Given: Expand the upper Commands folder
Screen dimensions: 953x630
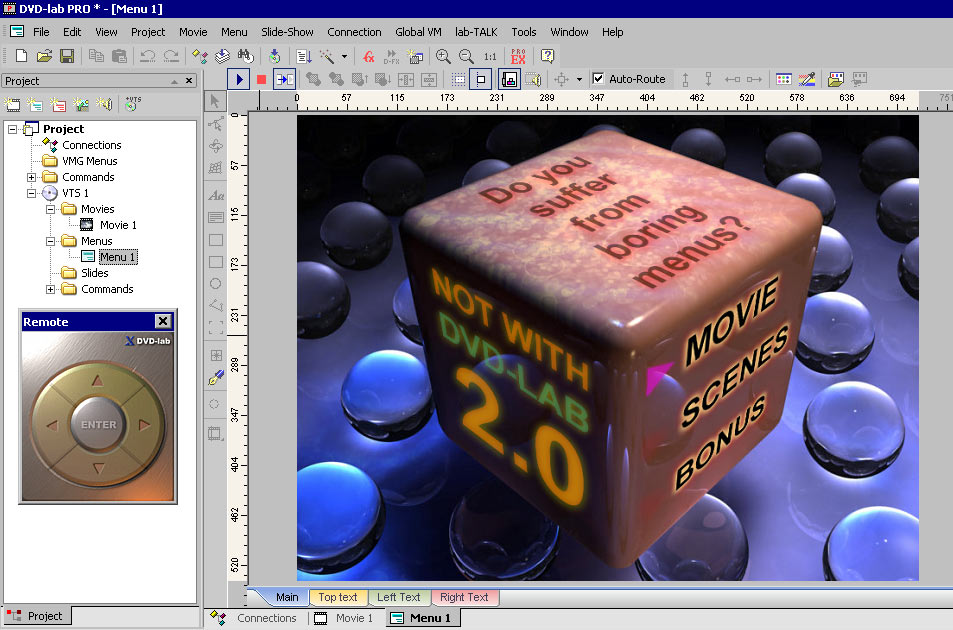Looking at the screenshot, I should pos(32,177).
